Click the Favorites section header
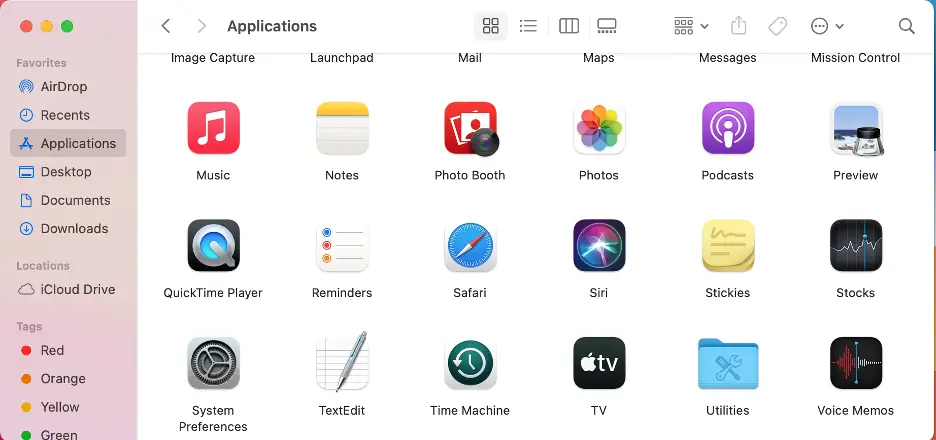This screenshot has width=936, height=440. [41, 63]
